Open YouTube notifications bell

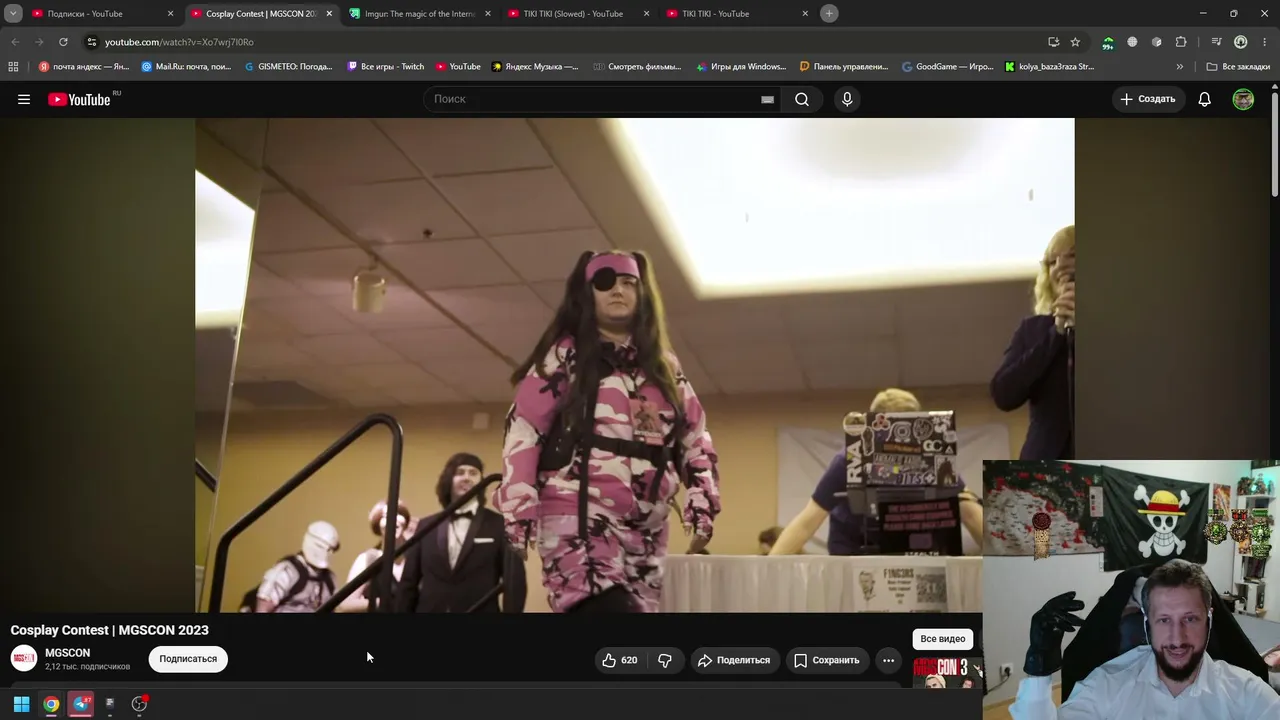coord(1205,99)
